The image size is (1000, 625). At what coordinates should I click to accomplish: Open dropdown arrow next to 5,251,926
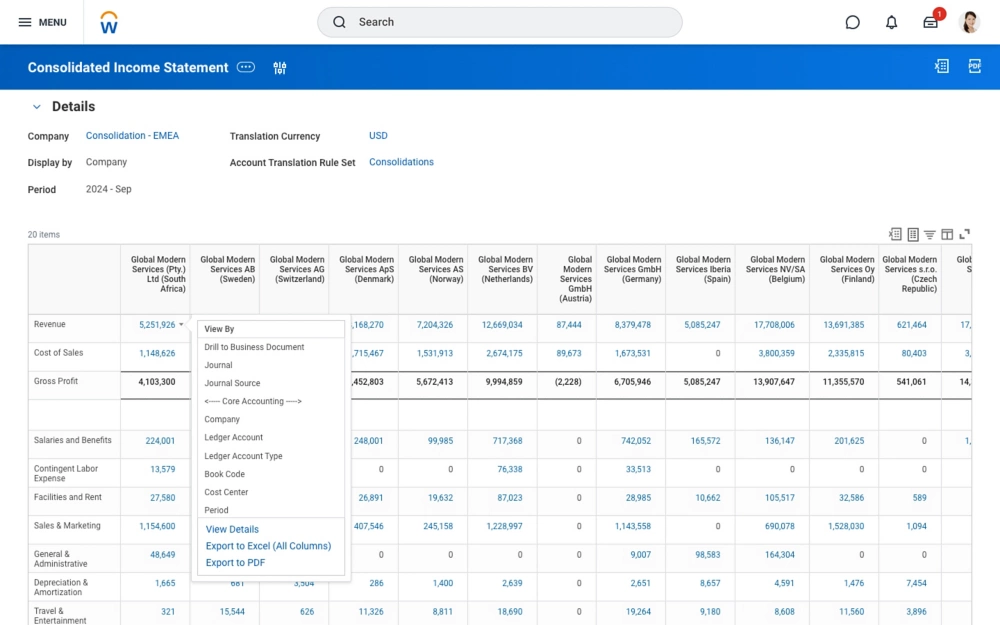[181, 325]
